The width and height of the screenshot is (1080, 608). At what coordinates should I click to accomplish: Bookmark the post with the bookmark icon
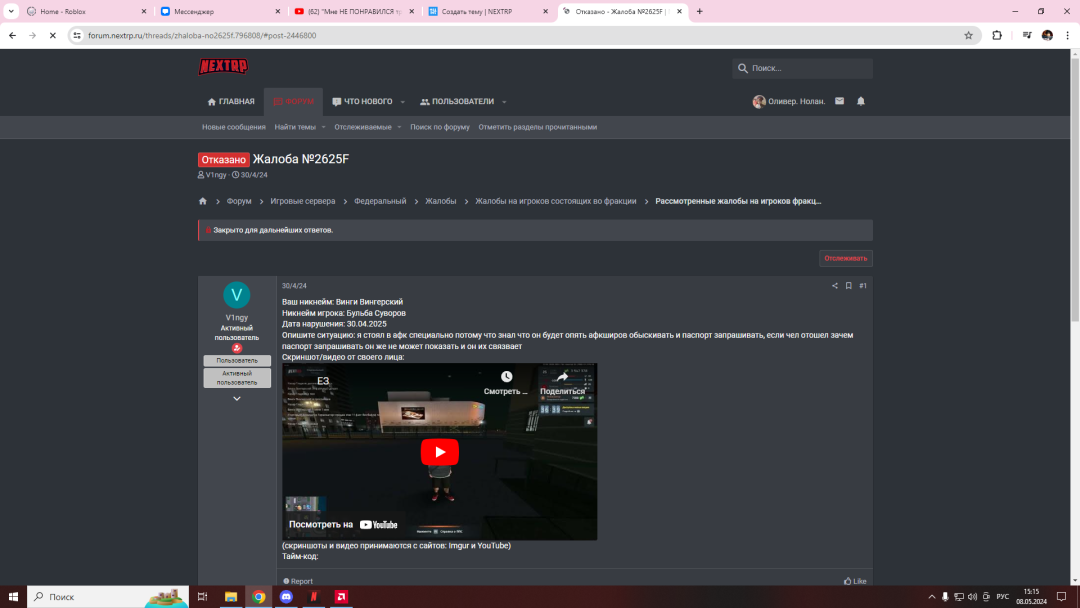pos(849,286)
